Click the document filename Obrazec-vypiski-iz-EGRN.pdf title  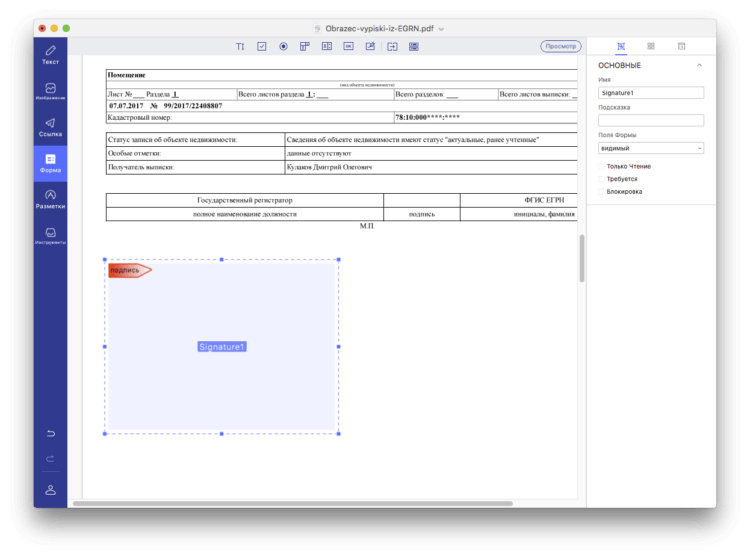click(x=379, y=29)
